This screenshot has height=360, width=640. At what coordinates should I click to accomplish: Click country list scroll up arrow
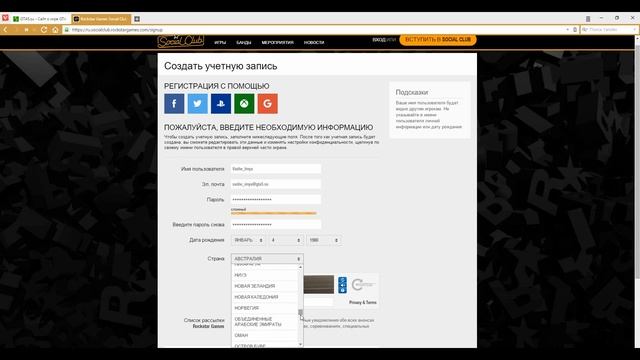(301, 267)
